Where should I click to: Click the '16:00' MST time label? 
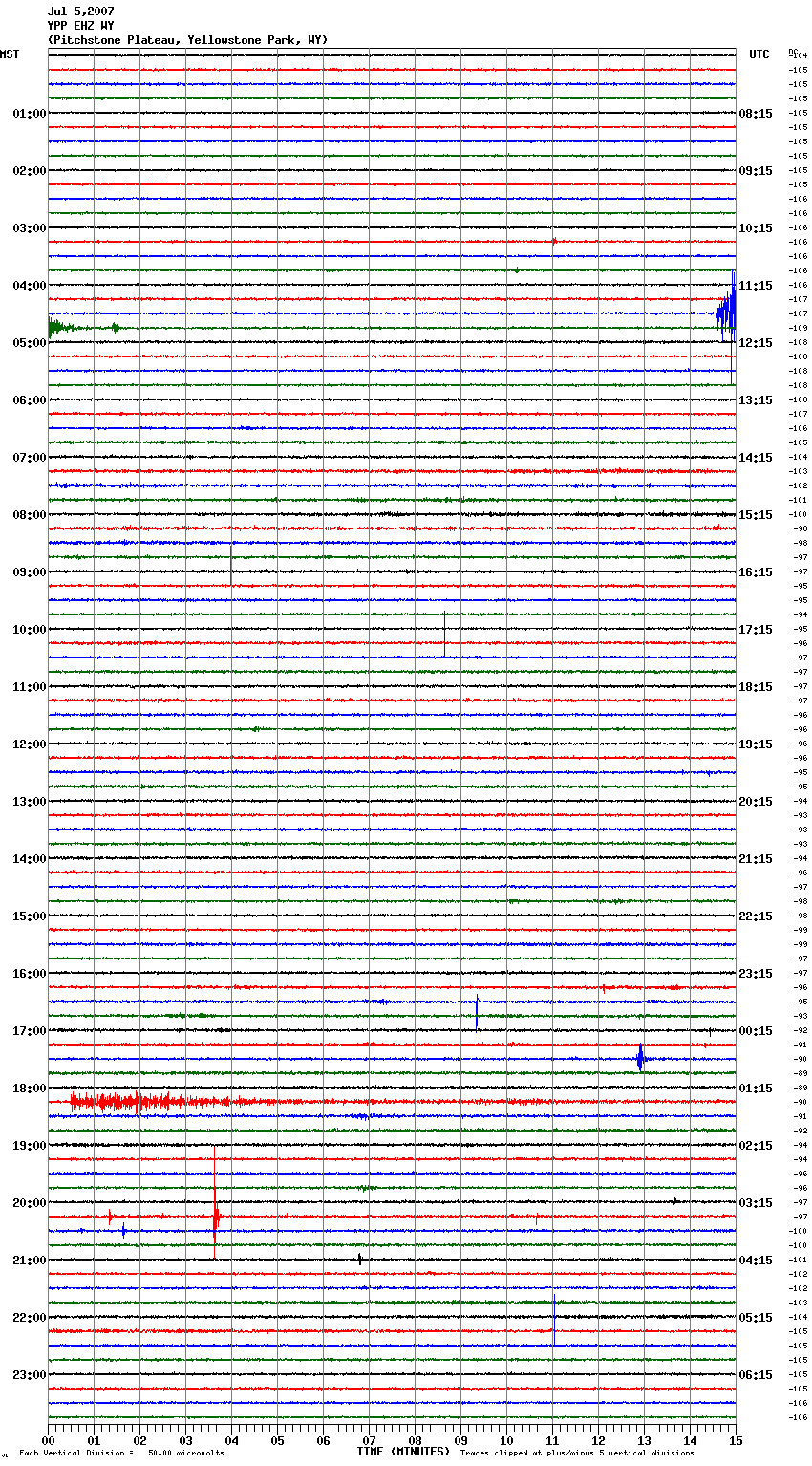[x=30, y=974]
